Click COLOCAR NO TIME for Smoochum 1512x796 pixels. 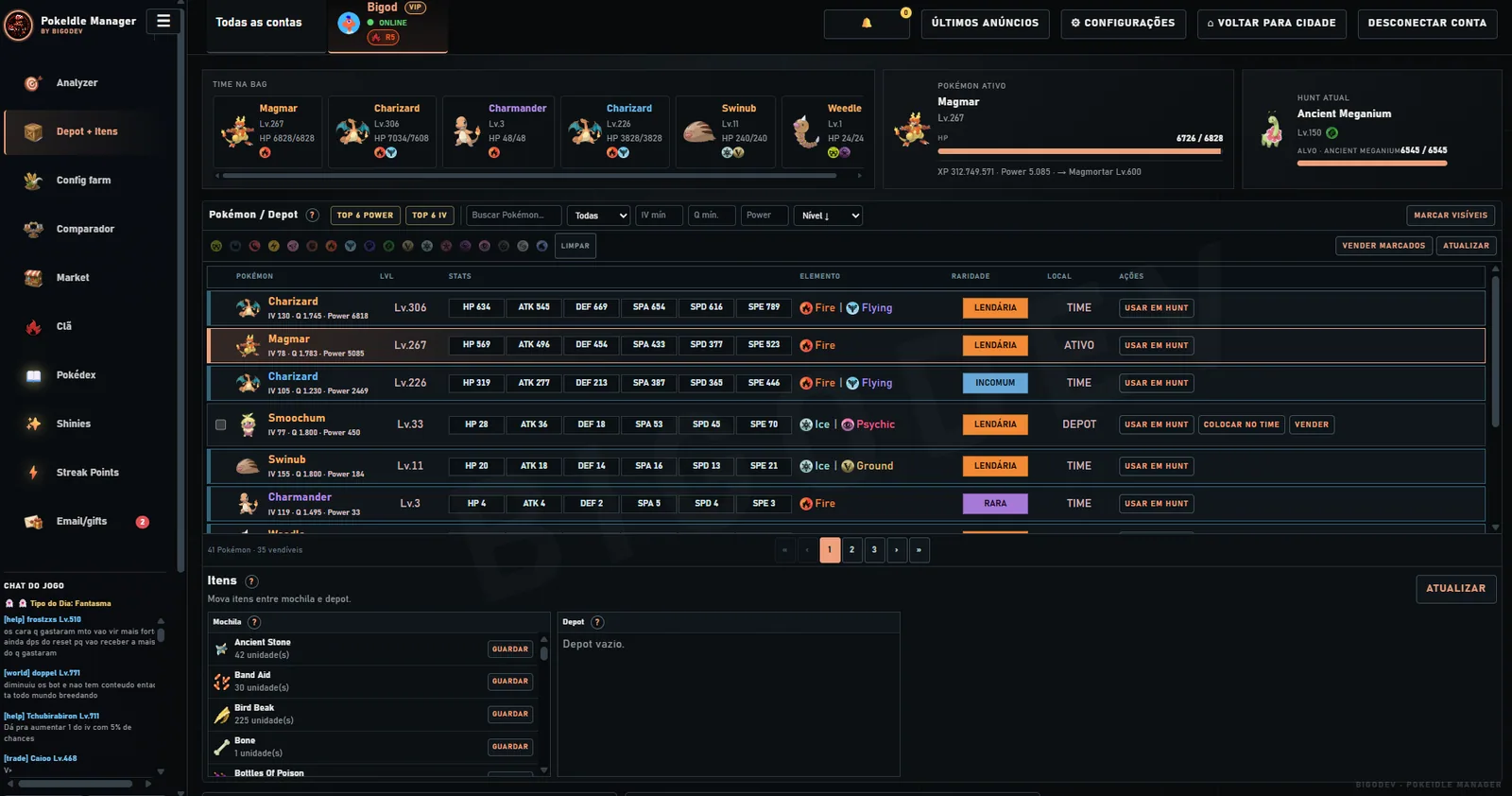point(1242,424)
